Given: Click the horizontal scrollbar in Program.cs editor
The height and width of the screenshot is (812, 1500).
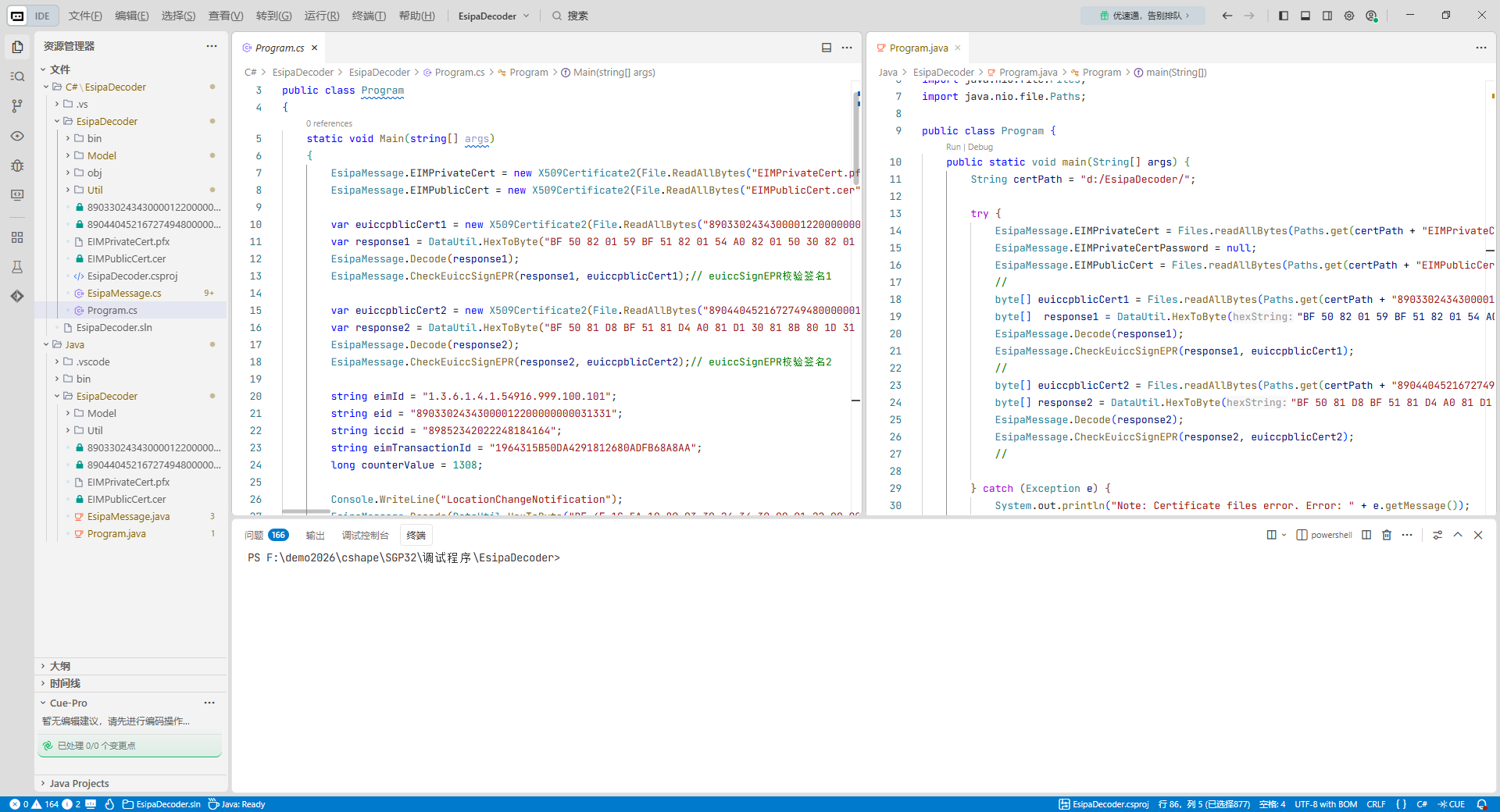Looking at the screenshot, I should click(306, 512).
